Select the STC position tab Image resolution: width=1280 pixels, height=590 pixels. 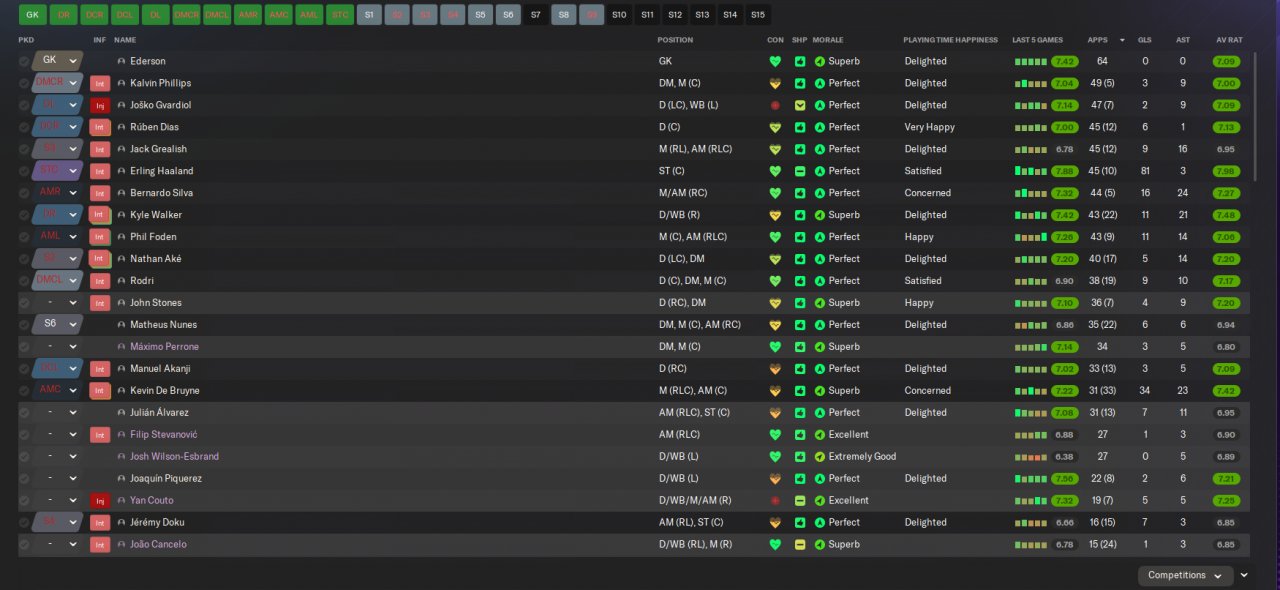340,15
